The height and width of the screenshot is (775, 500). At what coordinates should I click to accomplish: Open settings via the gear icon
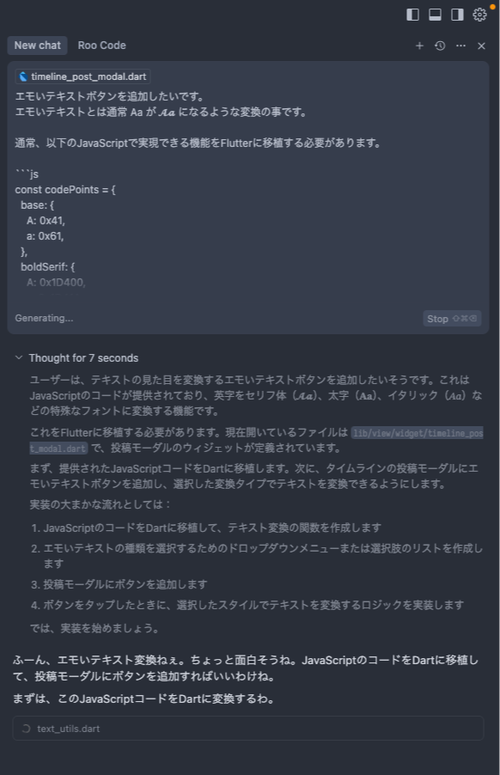479,14
